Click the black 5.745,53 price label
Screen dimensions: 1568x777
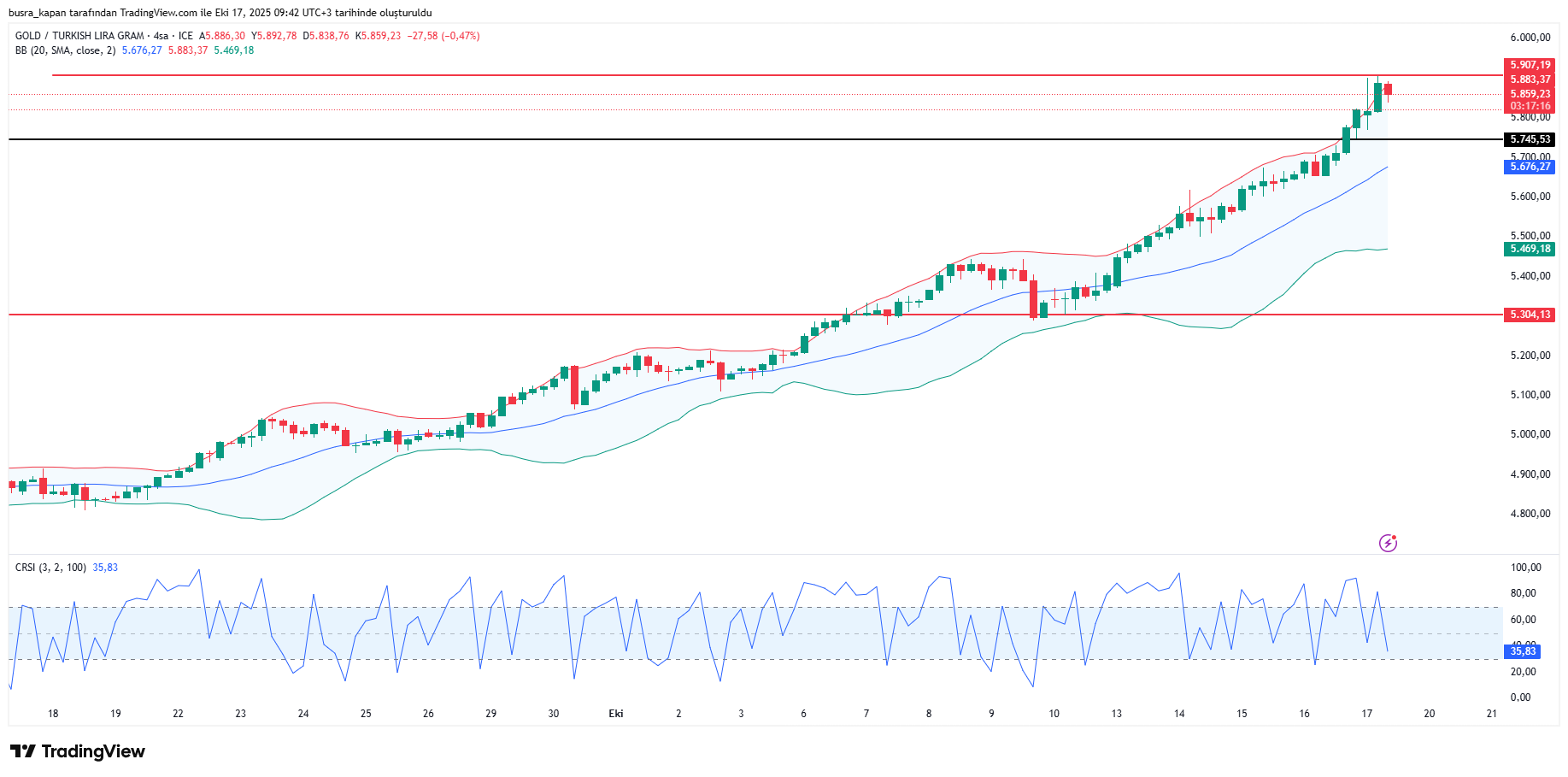[1529, 139]
